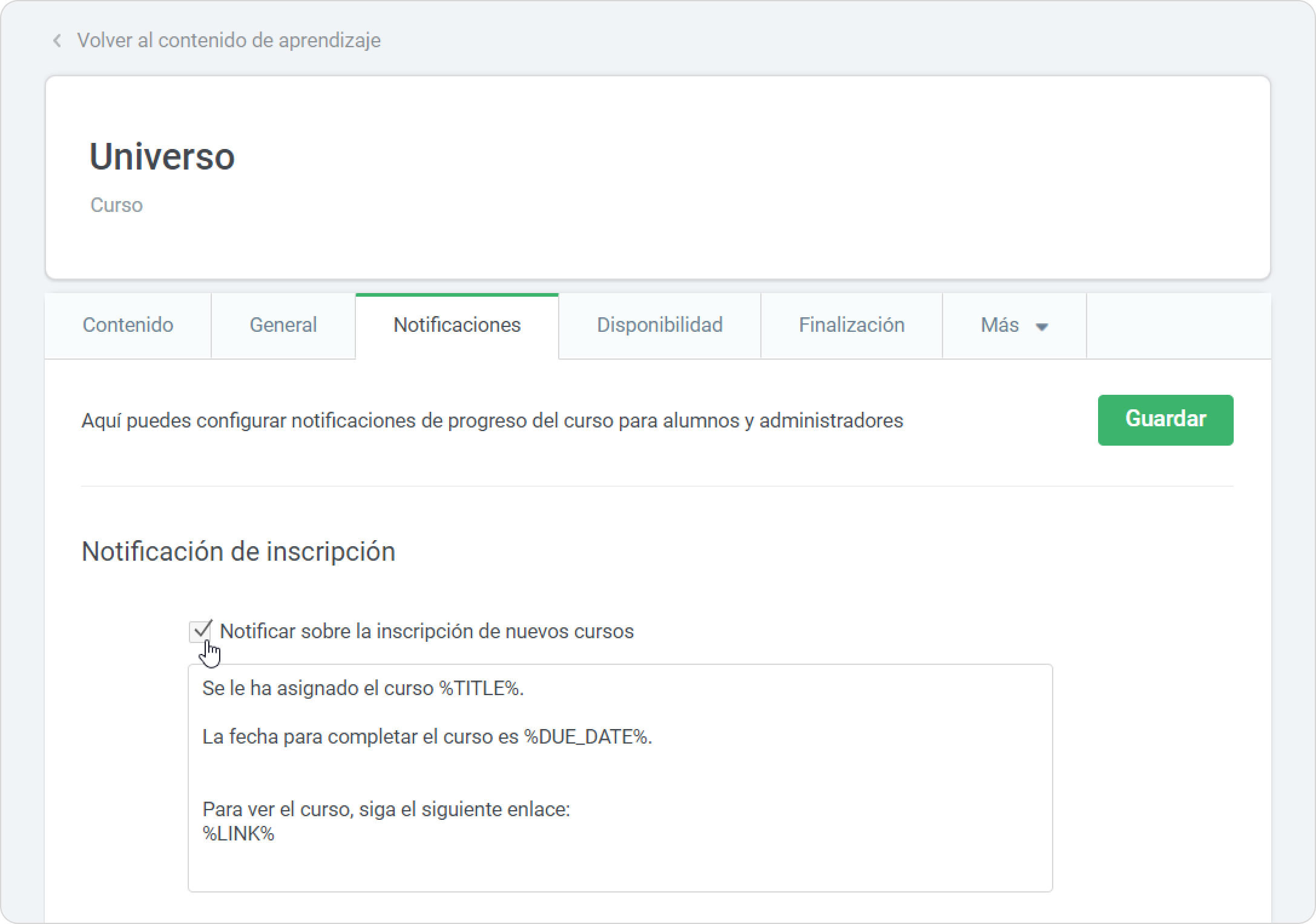Click the 'Curso' subtitle under the title
This screenshot has width=1316, height=924.
click(116, 205)
